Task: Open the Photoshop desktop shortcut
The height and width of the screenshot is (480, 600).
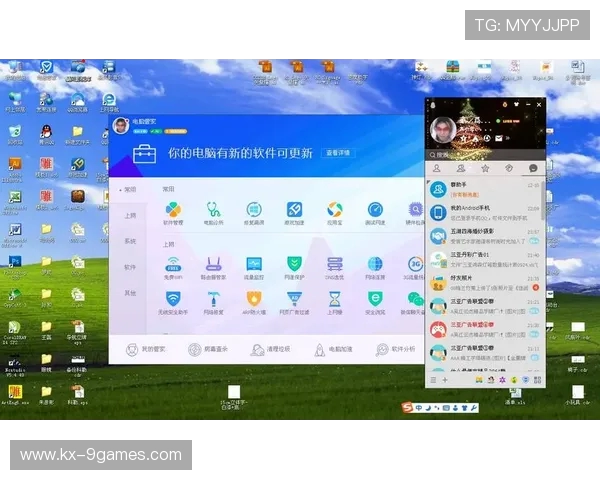Action: (15, 267)
